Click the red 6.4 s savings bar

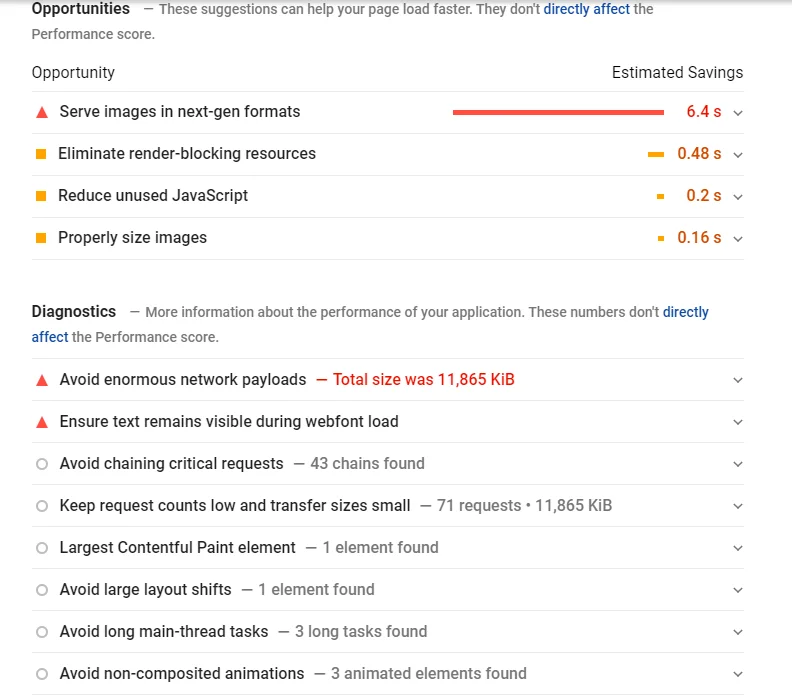558,112
